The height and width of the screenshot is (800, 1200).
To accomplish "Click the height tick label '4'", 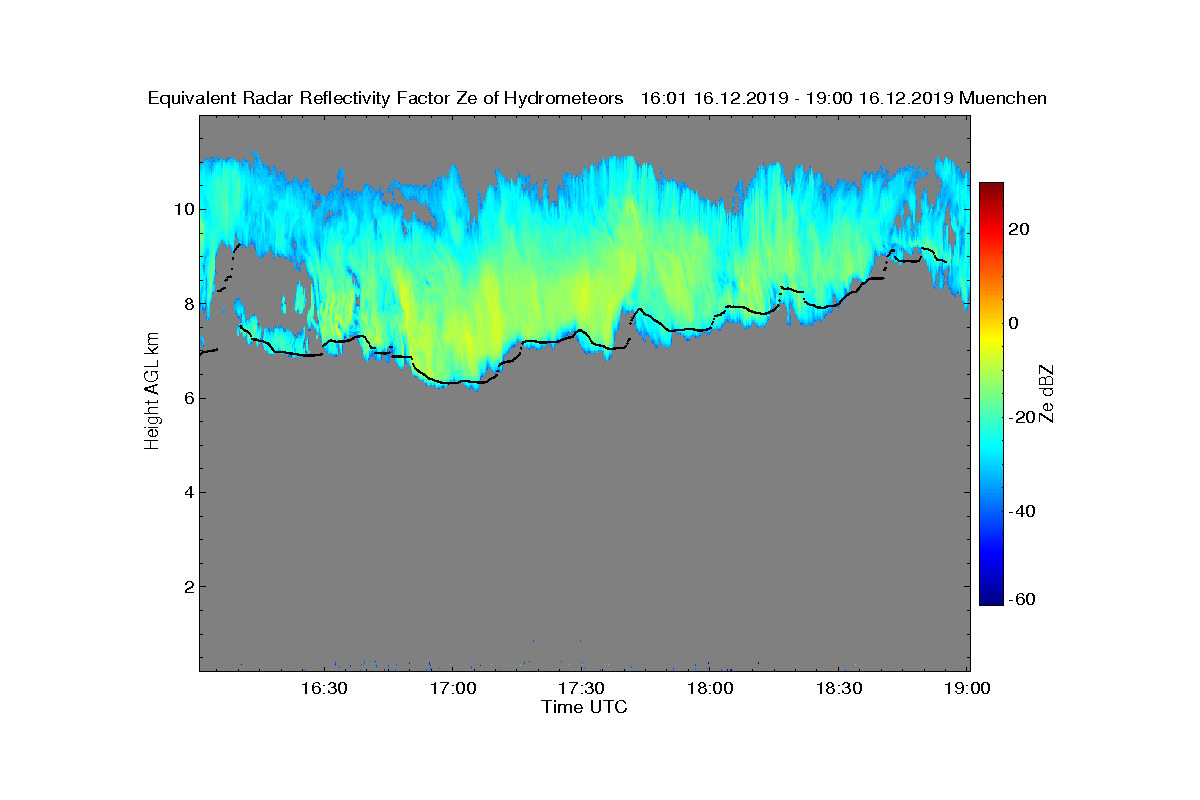I will (x=189, y=492).
